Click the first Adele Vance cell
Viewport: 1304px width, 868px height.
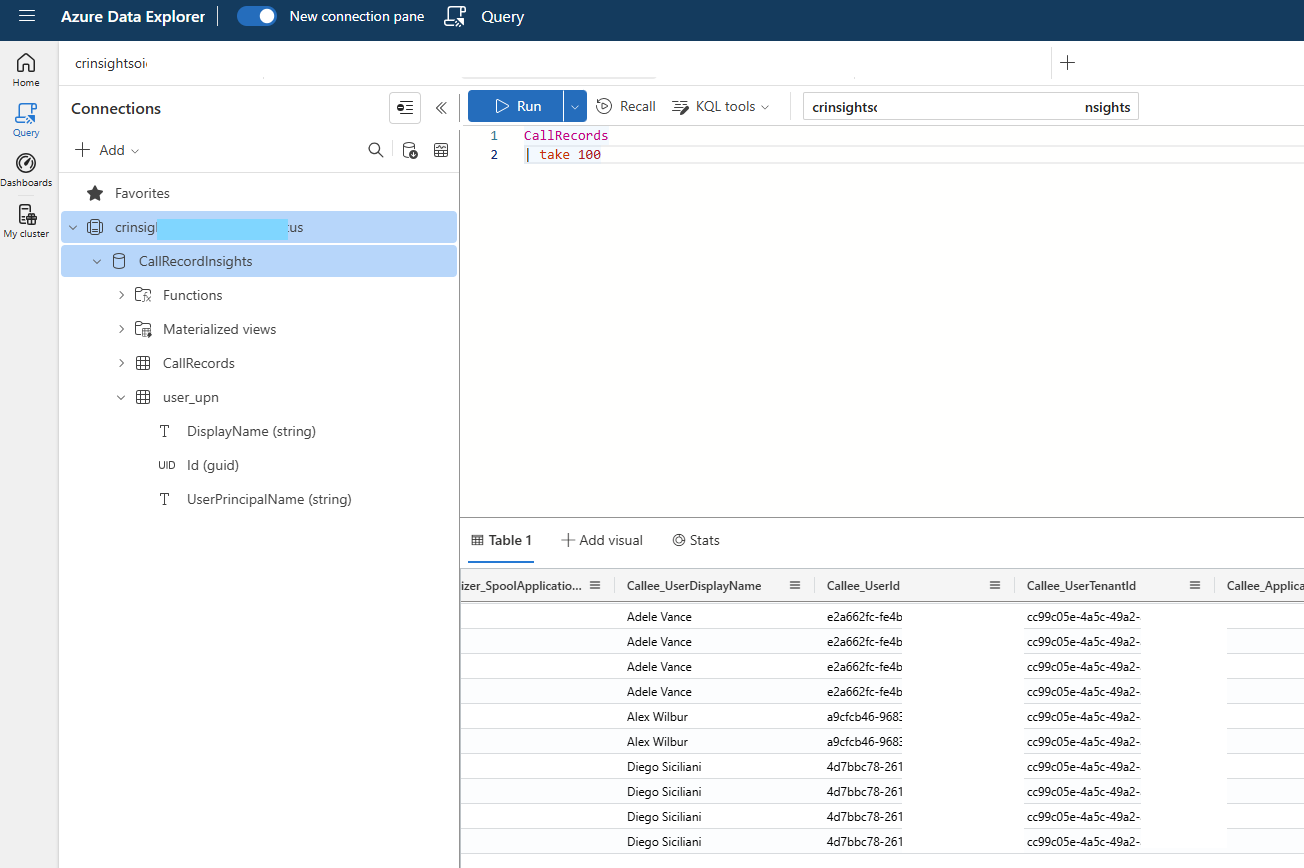(x=659, y=617)
